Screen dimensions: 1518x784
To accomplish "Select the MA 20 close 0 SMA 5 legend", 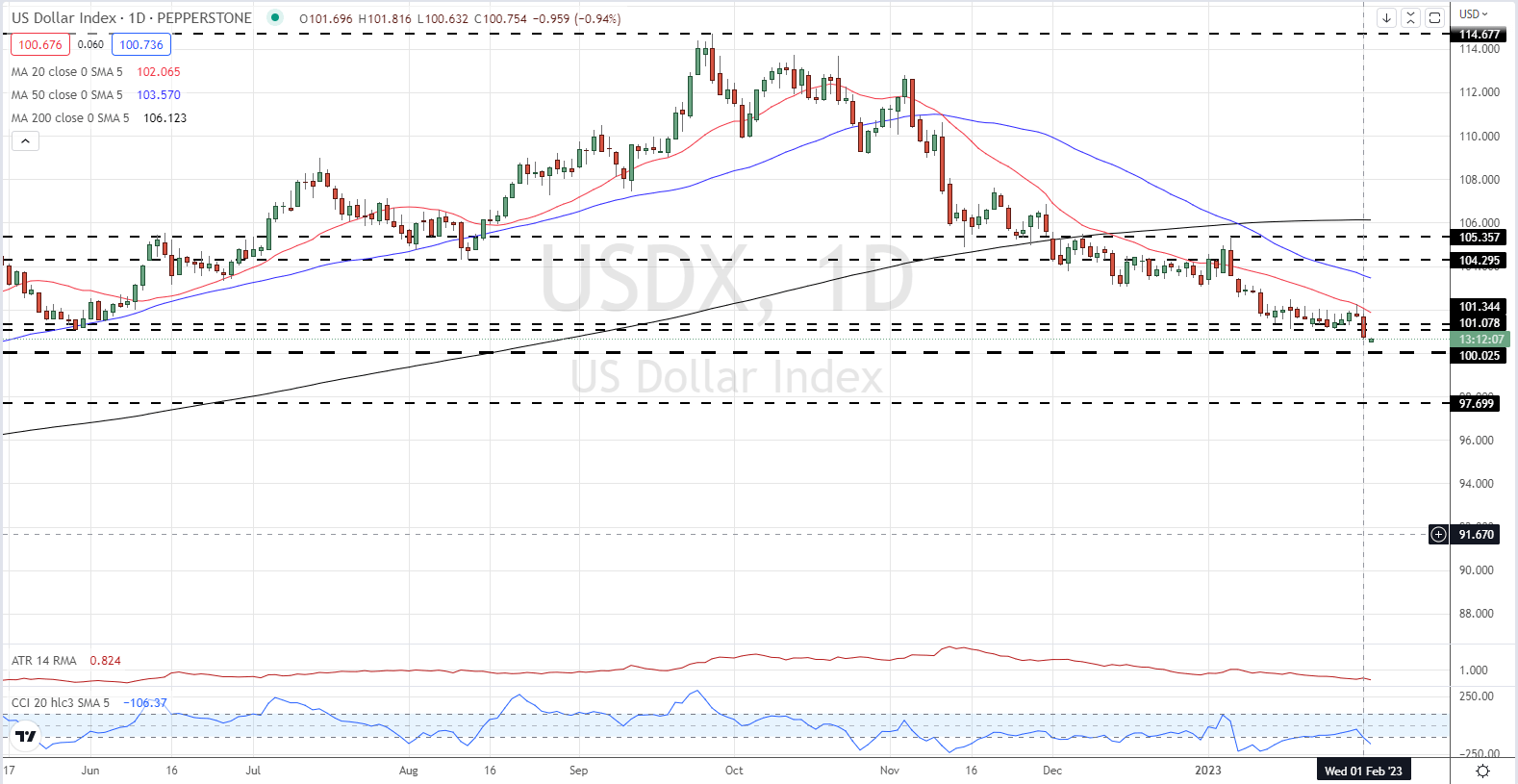I will coord(67,71).
